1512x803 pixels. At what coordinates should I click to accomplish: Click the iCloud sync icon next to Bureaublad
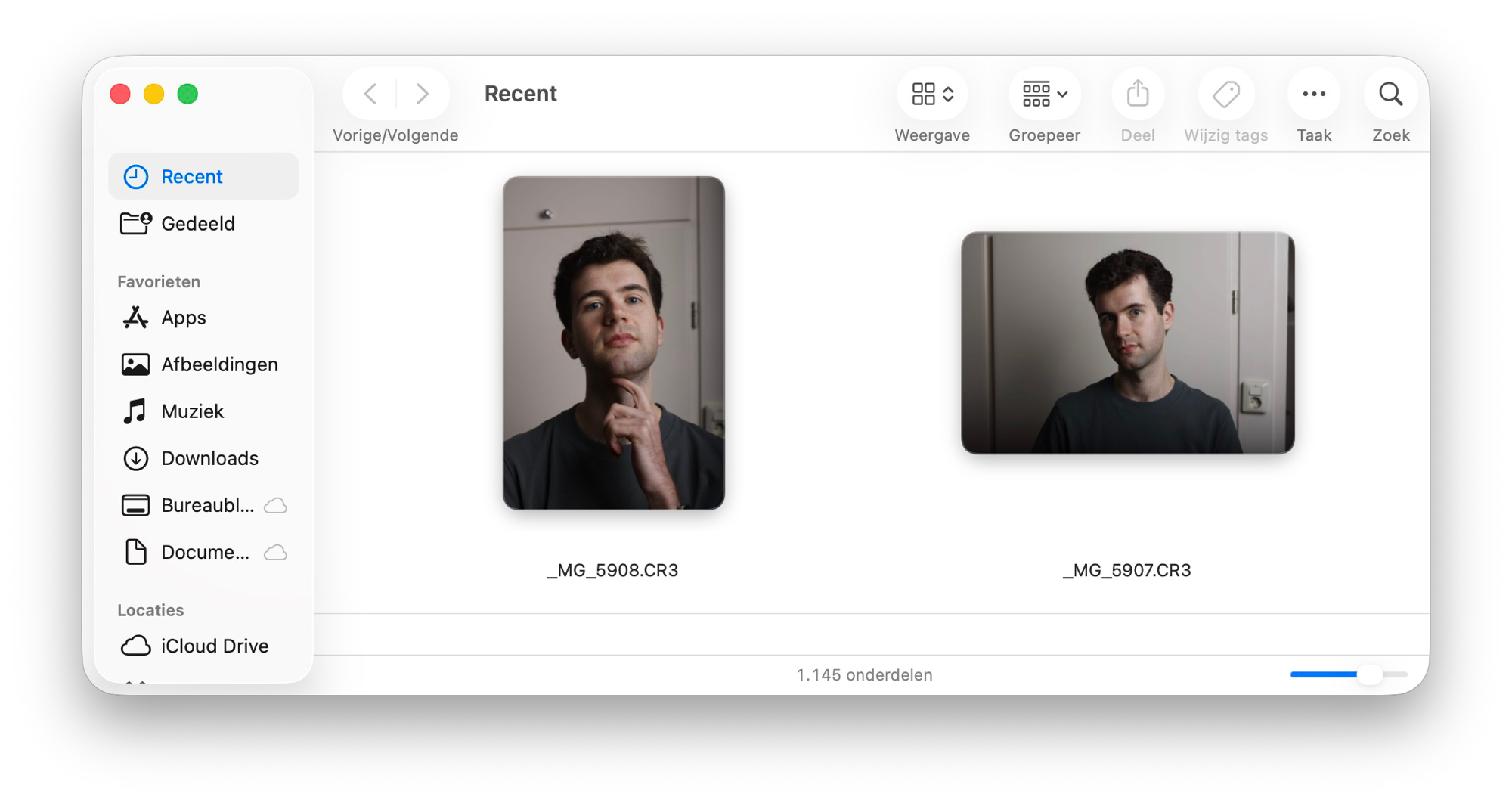tap(276, 505)
